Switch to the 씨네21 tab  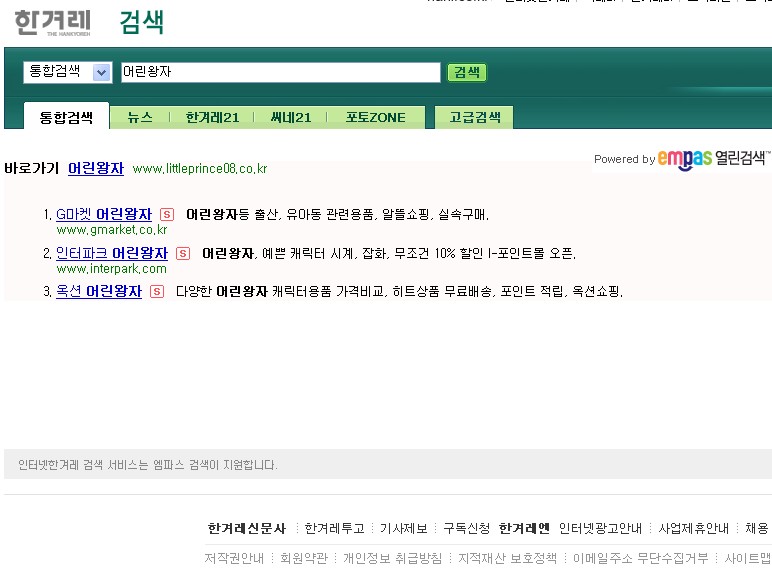(x=290, y=117)
